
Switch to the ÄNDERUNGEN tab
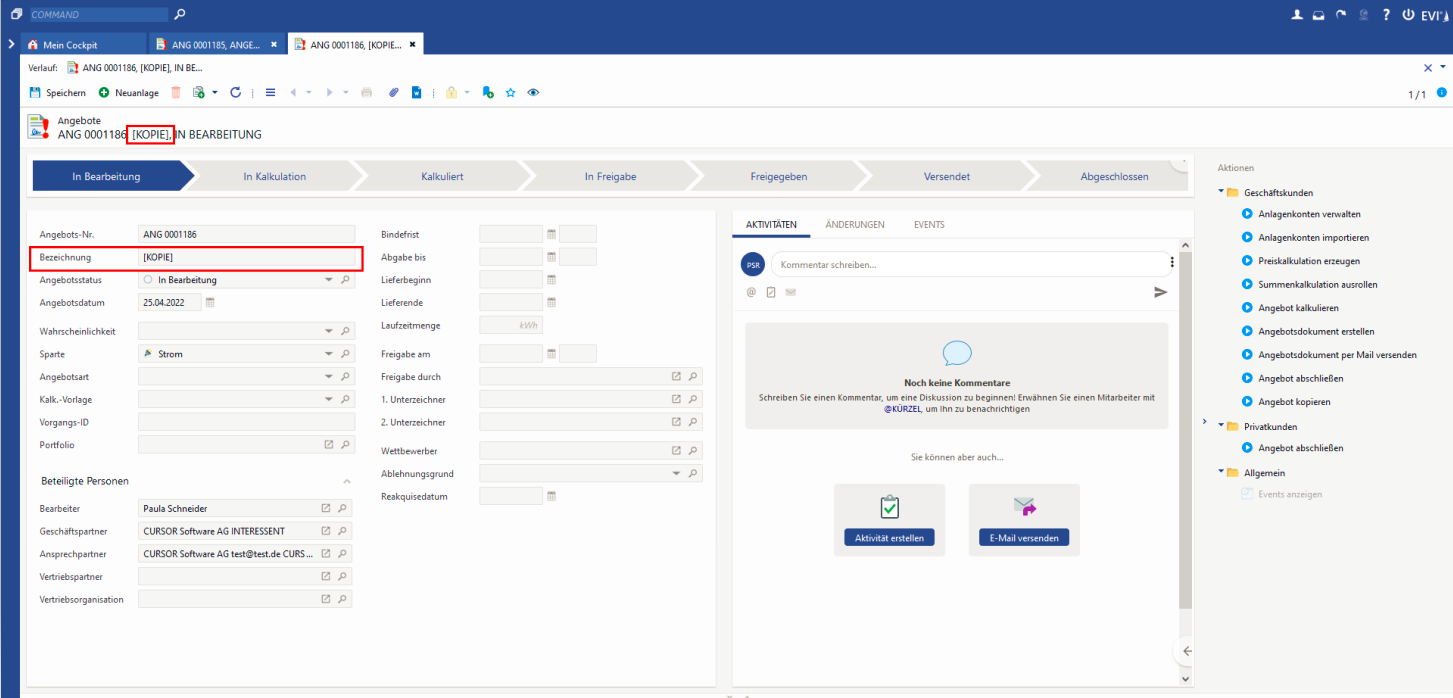pos(854,225)
